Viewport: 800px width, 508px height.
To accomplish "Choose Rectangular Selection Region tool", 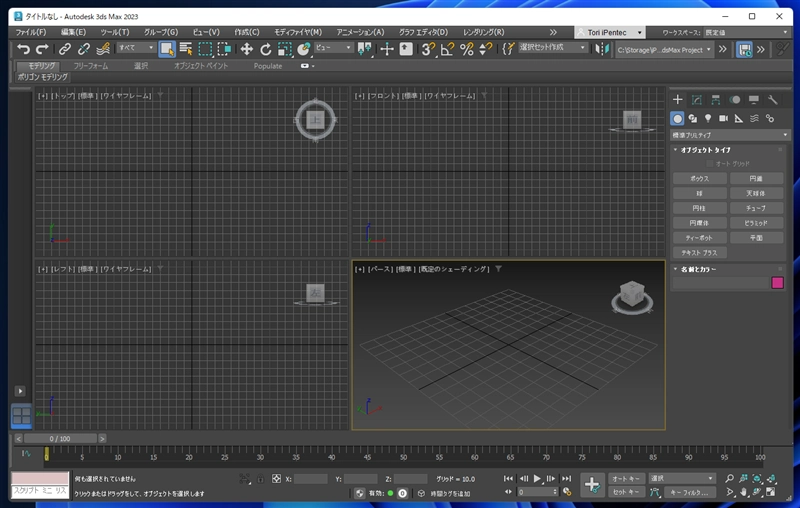I will [x=205, y=49].
